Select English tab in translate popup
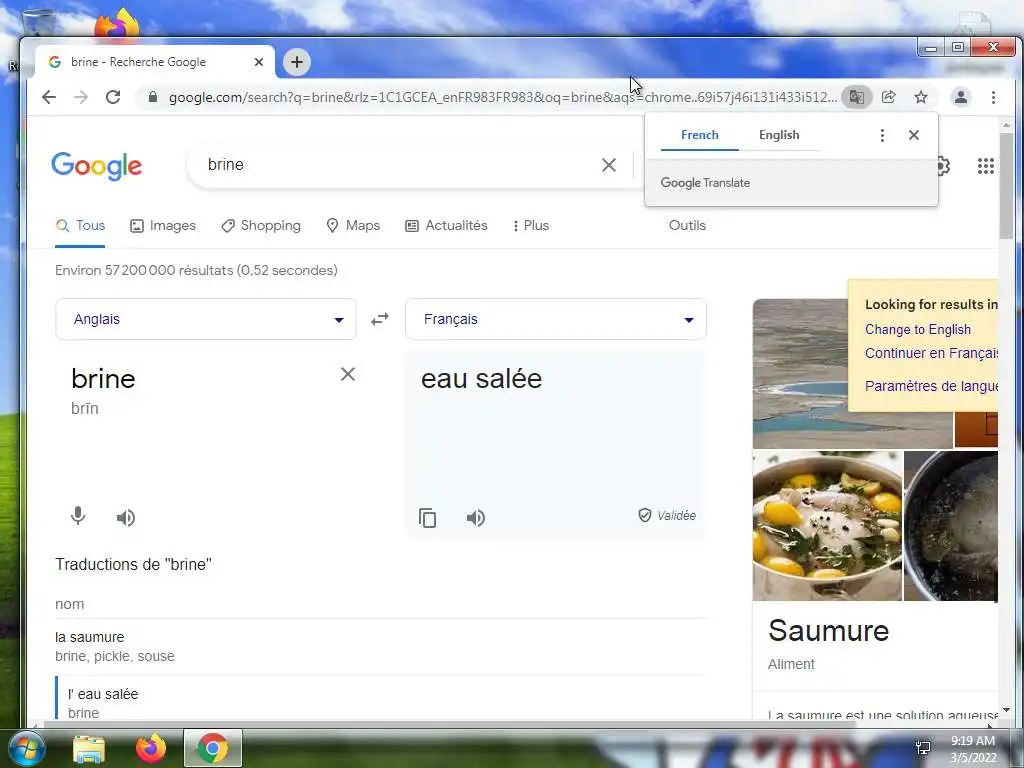Viewport: 1024px width, 768px height. [x=779, y=135]
